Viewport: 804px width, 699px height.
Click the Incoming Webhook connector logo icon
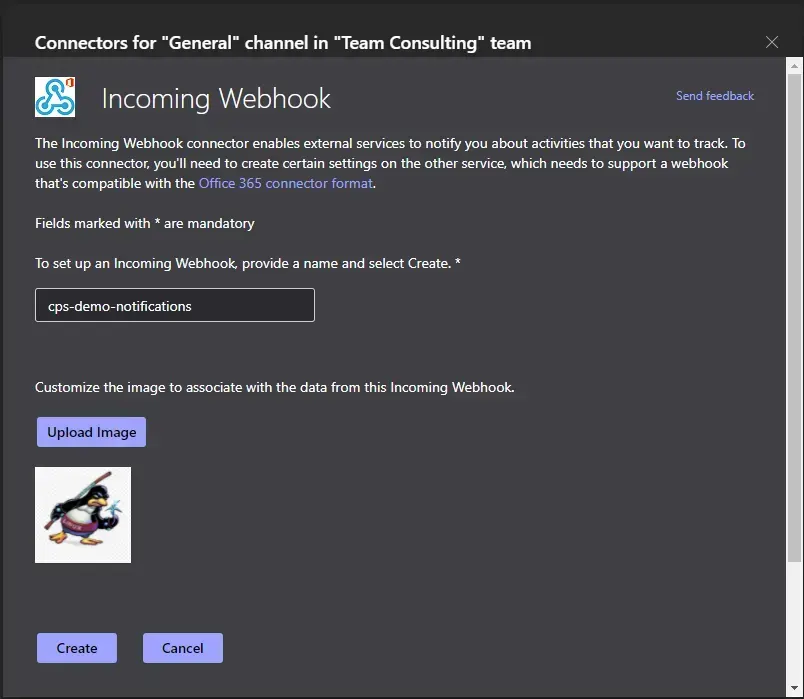(x=55, y=97)
